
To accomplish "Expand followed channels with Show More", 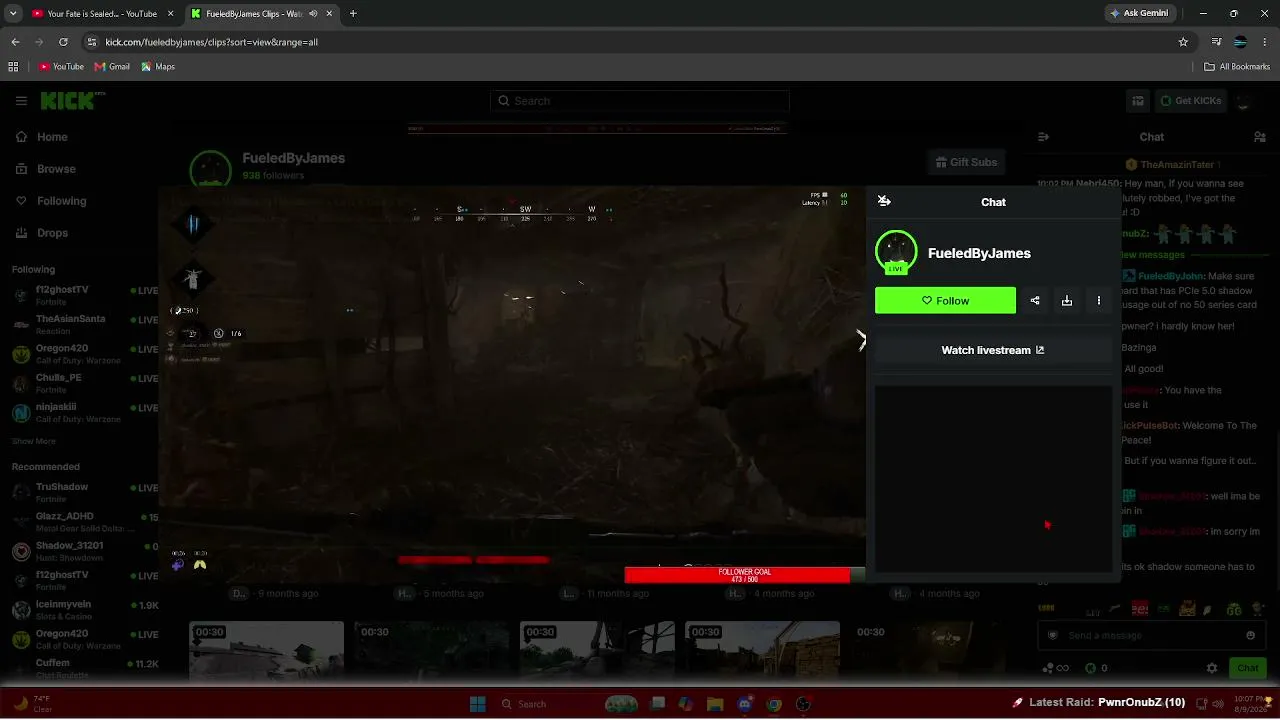I will click(34, 441).
